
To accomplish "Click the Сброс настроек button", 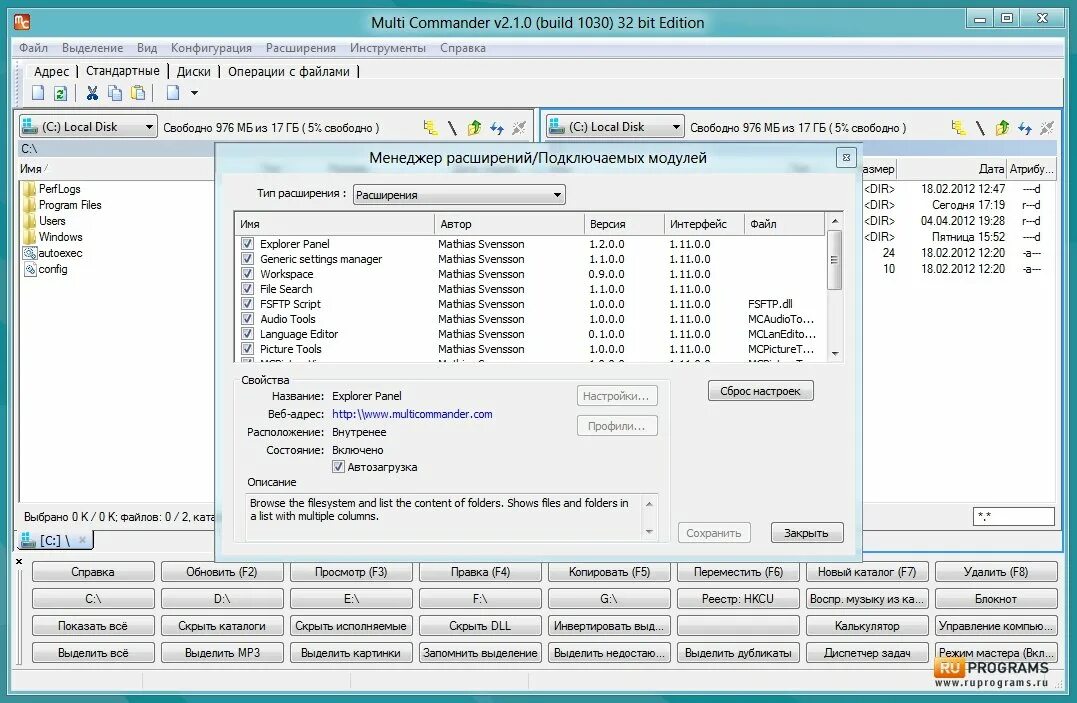I will click(x=760, y=391).
